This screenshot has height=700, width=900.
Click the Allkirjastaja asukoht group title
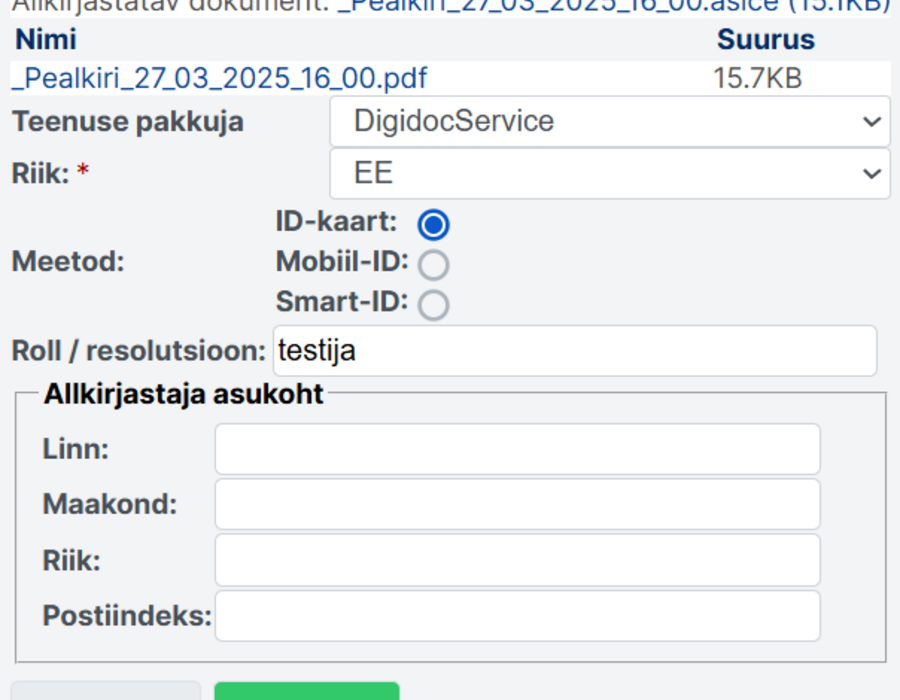tap(184, 394)
